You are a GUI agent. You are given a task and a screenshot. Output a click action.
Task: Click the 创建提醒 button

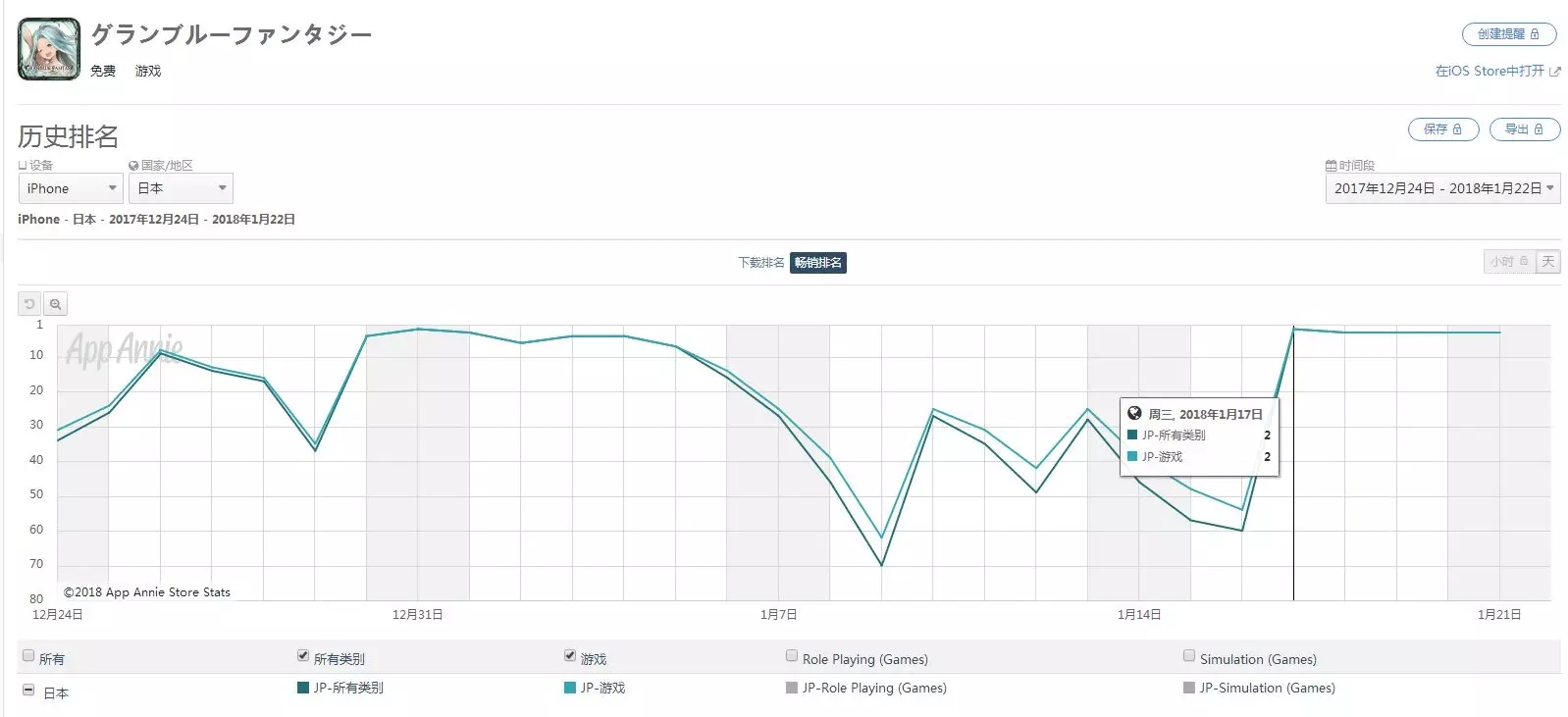tap(1509, 34)
